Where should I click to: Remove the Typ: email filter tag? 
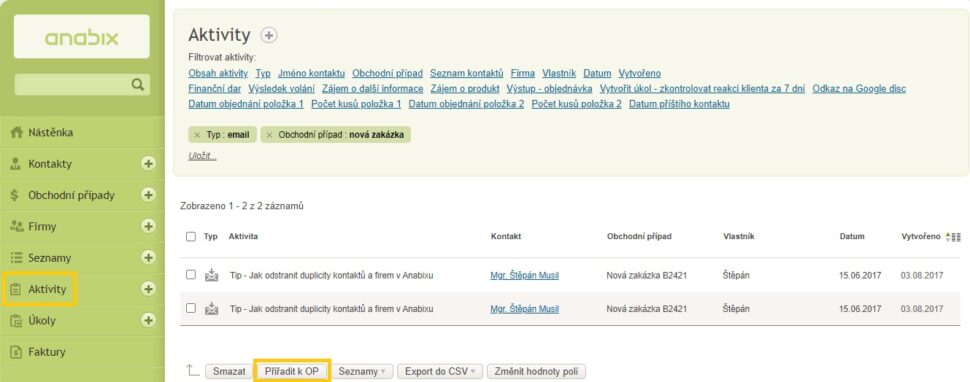pos(197,135)
